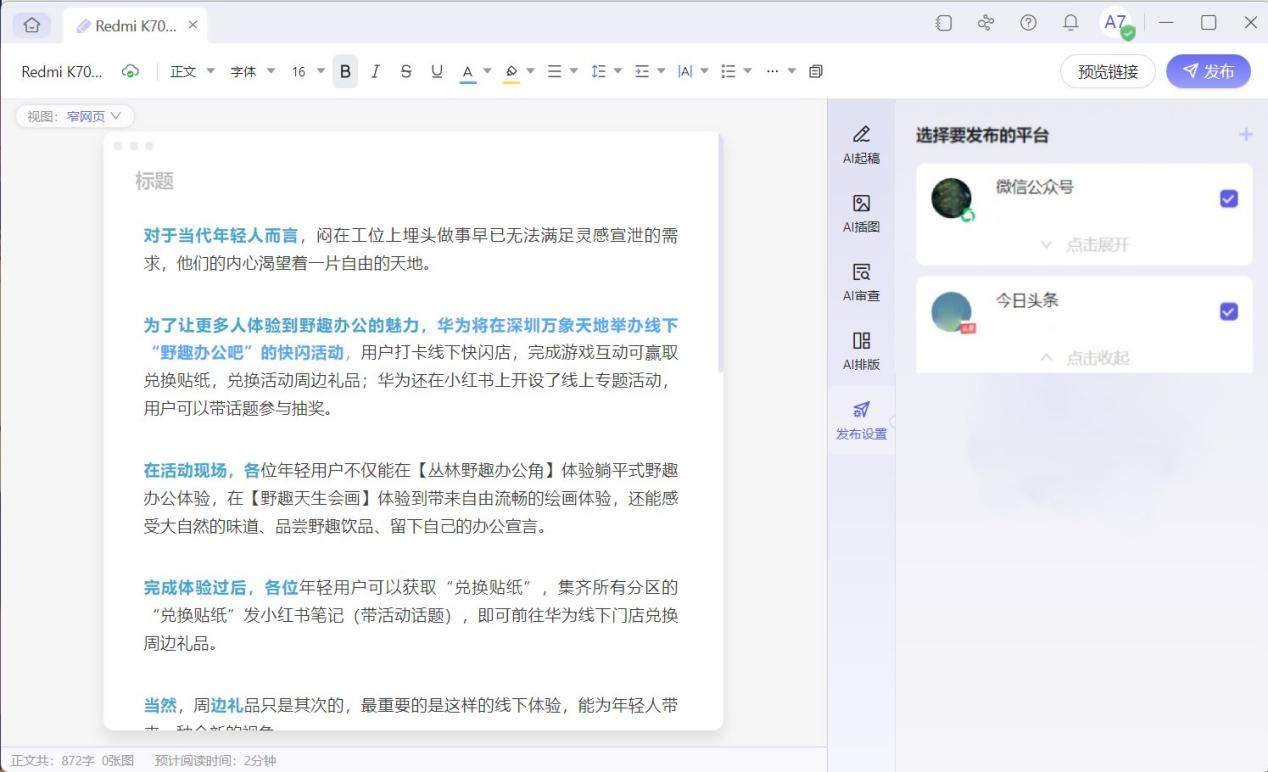Open the AI插图 illustration panel
Image resolution: width=1268 pixels, height=772 pixels.
(x=861, y=212)
